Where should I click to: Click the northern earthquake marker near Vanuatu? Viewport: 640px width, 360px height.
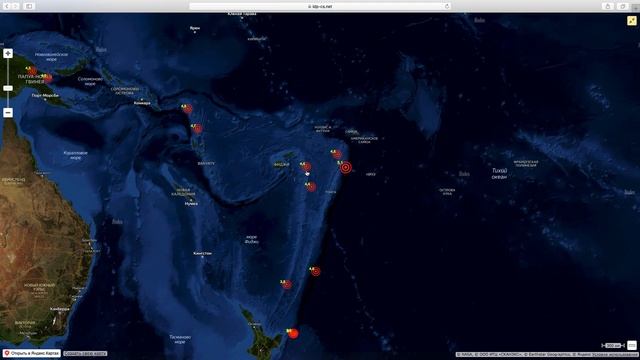tap(187, 109)
